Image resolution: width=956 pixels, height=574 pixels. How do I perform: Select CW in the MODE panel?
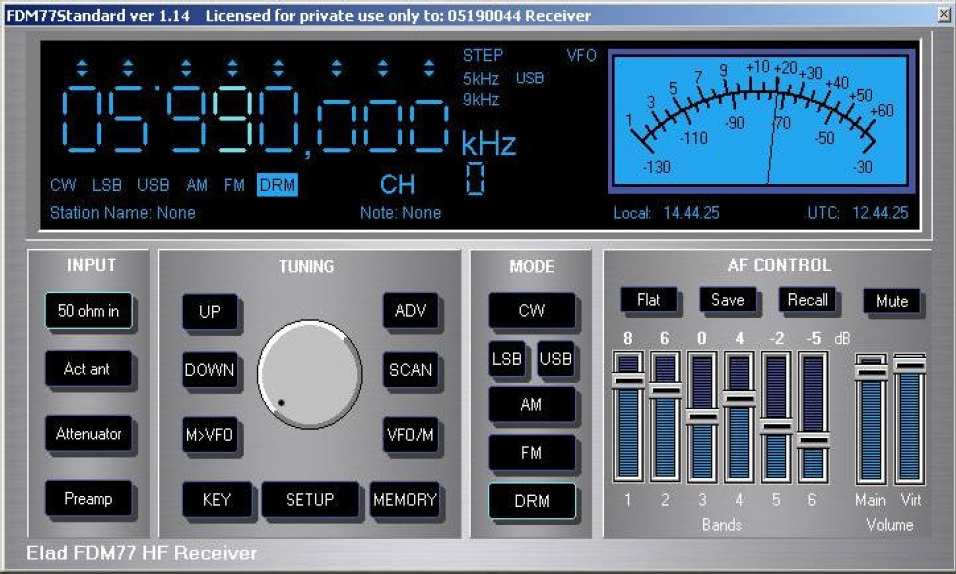(x=532, y=310)
